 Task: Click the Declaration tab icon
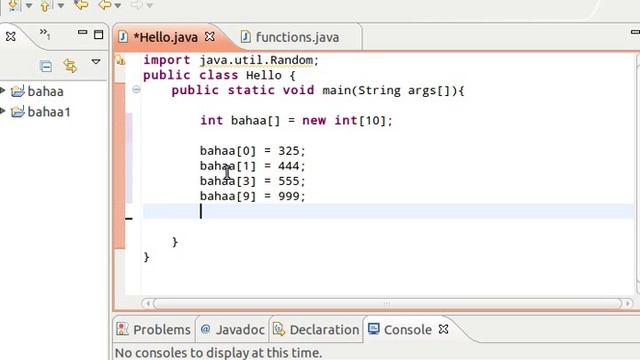pos(279,329)
